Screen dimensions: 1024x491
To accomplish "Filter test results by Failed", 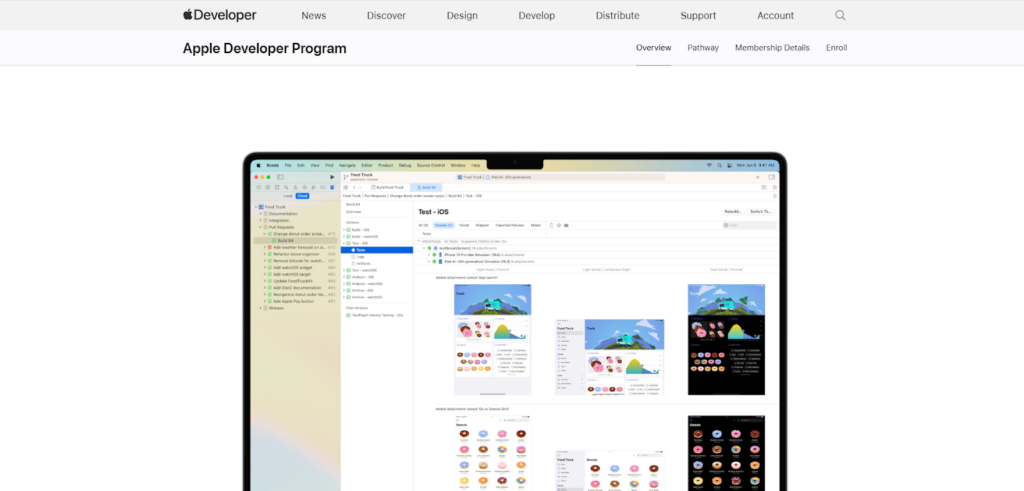I will click(x=464, y=225).
